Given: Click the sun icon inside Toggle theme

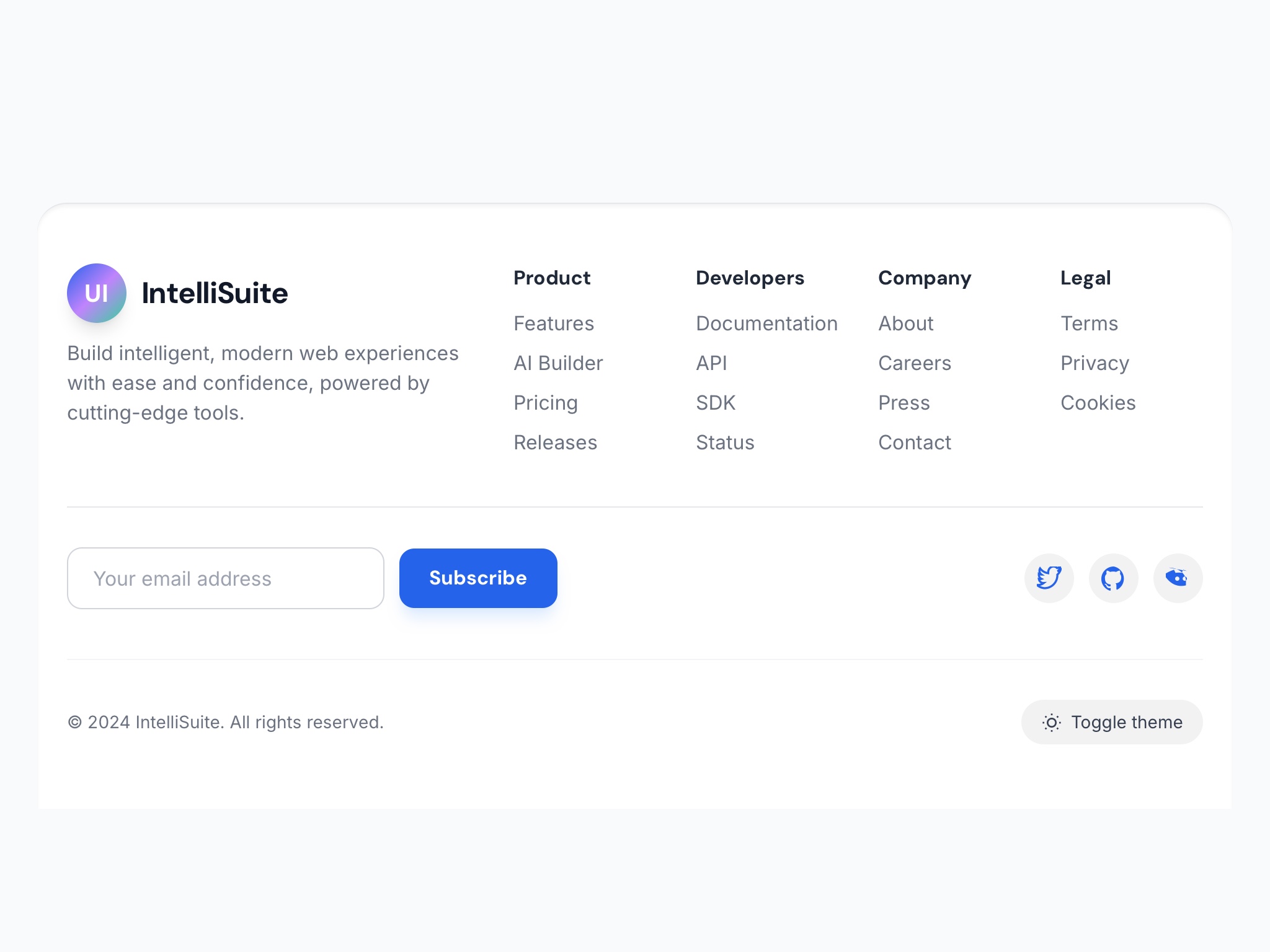Looking at the screenshot, I should pos(1051,722).
